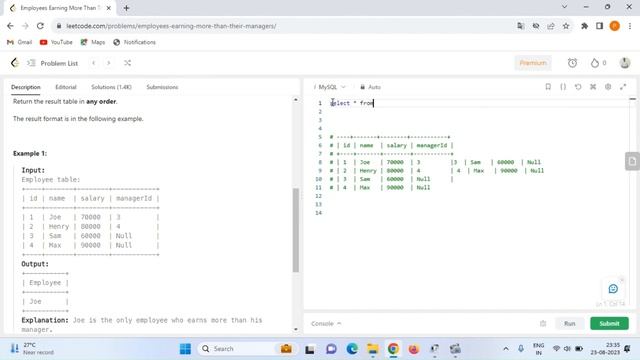640x360 pixels.
Task: Close the Employees Earning tab
Action: click(109, 8)
